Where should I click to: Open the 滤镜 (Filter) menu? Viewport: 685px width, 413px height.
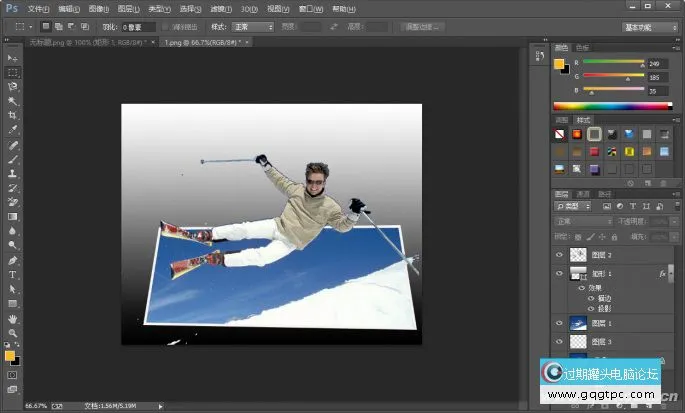pos(218,8)
